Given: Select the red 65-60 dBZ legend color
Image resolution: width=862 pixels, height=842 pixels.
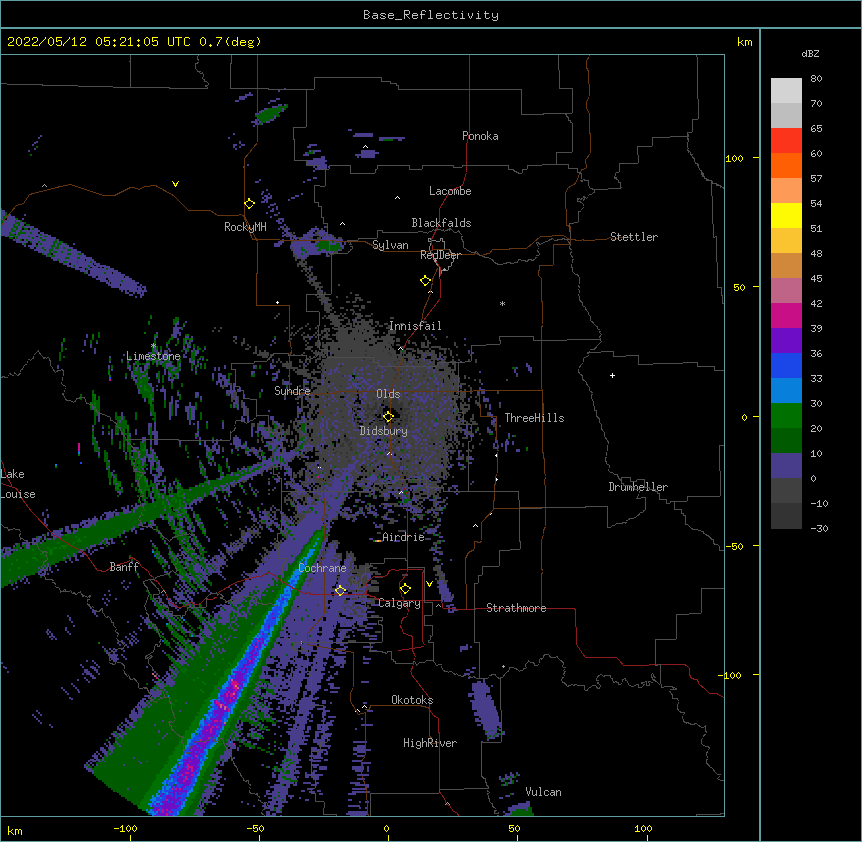Looking at the screenshot, I should (x=786, y=140).
